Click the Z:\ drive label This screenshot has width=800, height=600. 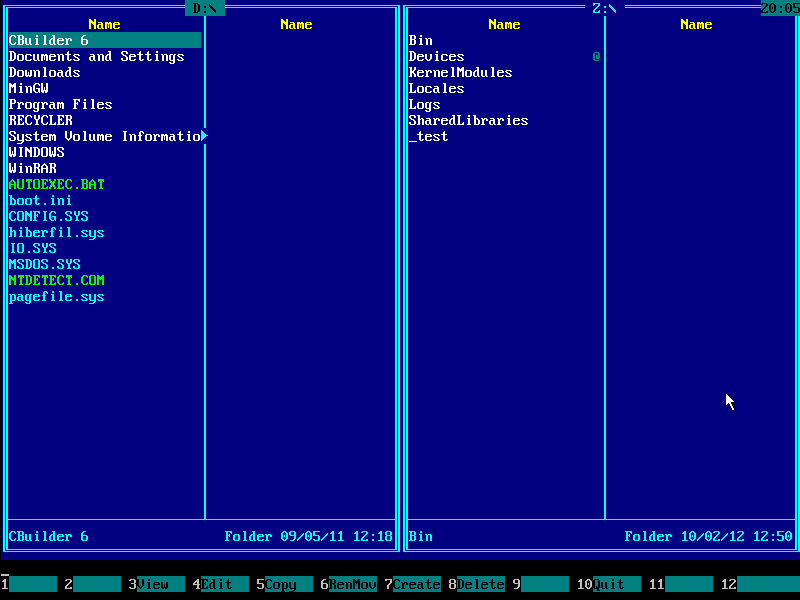tap(605, 8)
